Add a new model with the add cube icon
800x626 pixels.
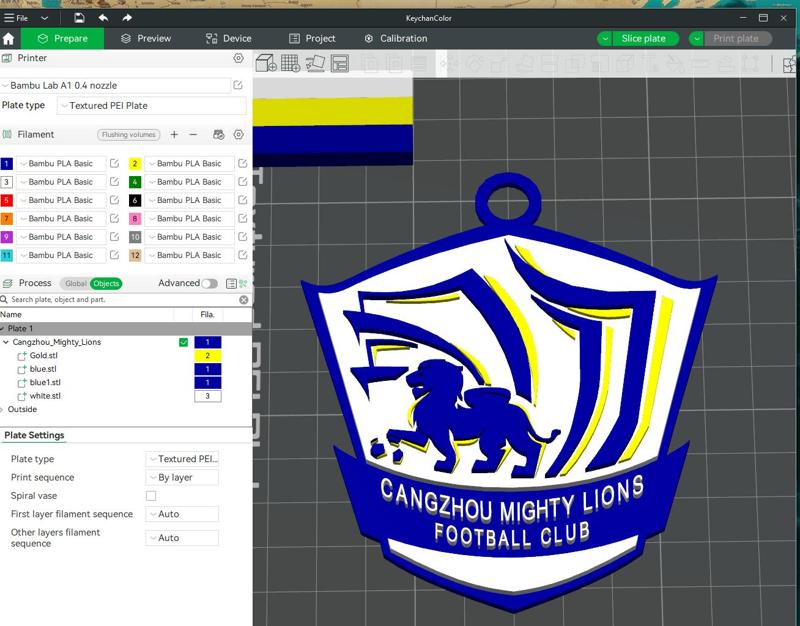tap(263, 62)
